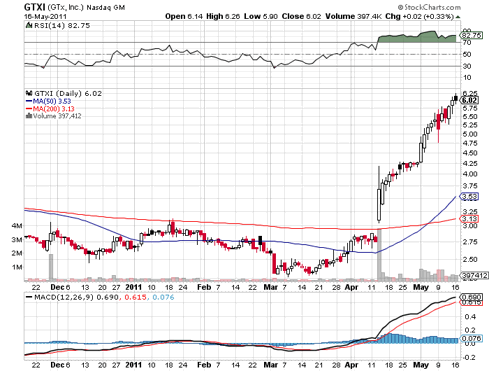Click the blue 0.076 histogram value in MACD legend
This screenshot has height=371, width=489.
click(163, 297)
